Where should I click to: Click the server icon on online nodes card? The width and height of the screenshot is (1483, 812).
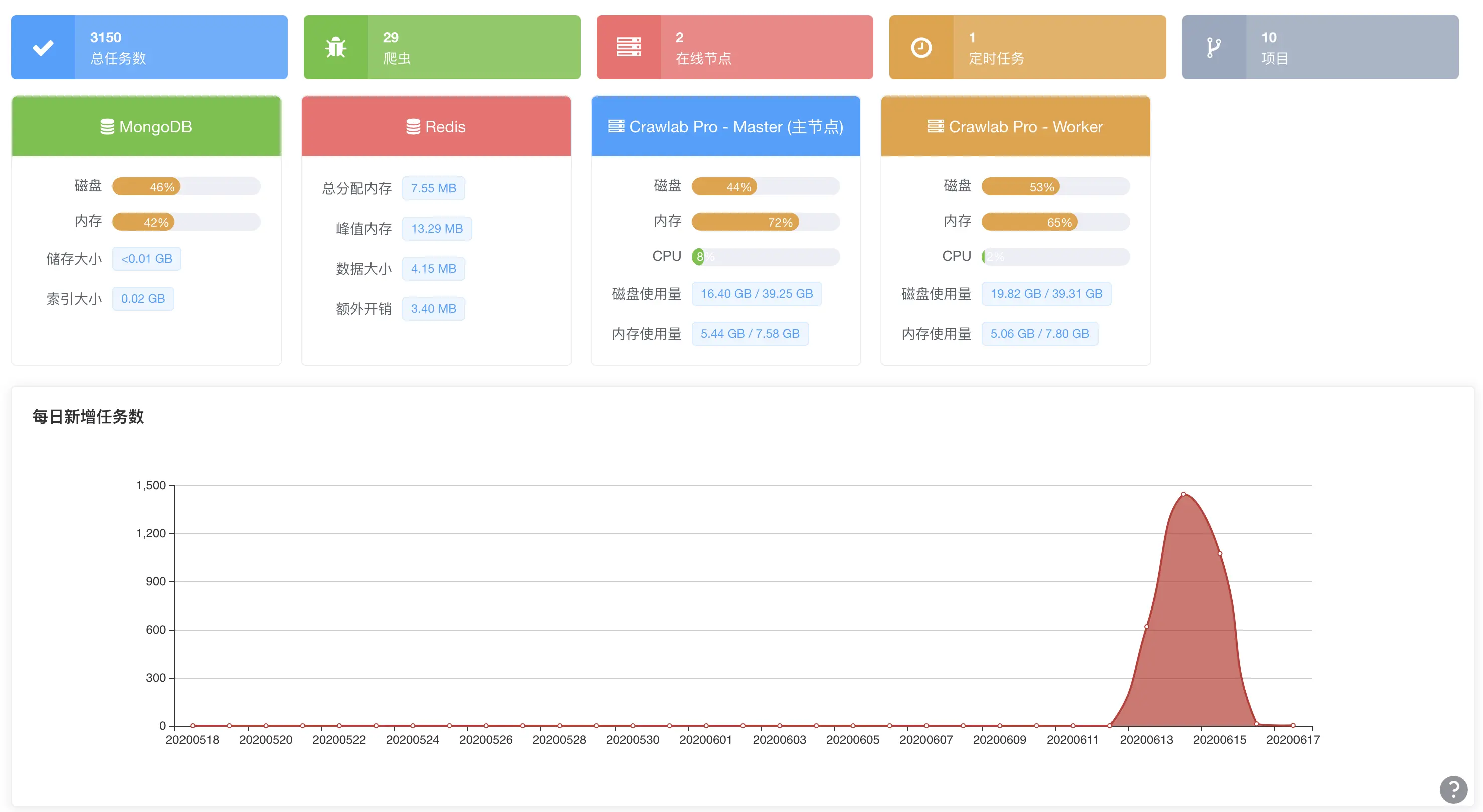(628, 47)
